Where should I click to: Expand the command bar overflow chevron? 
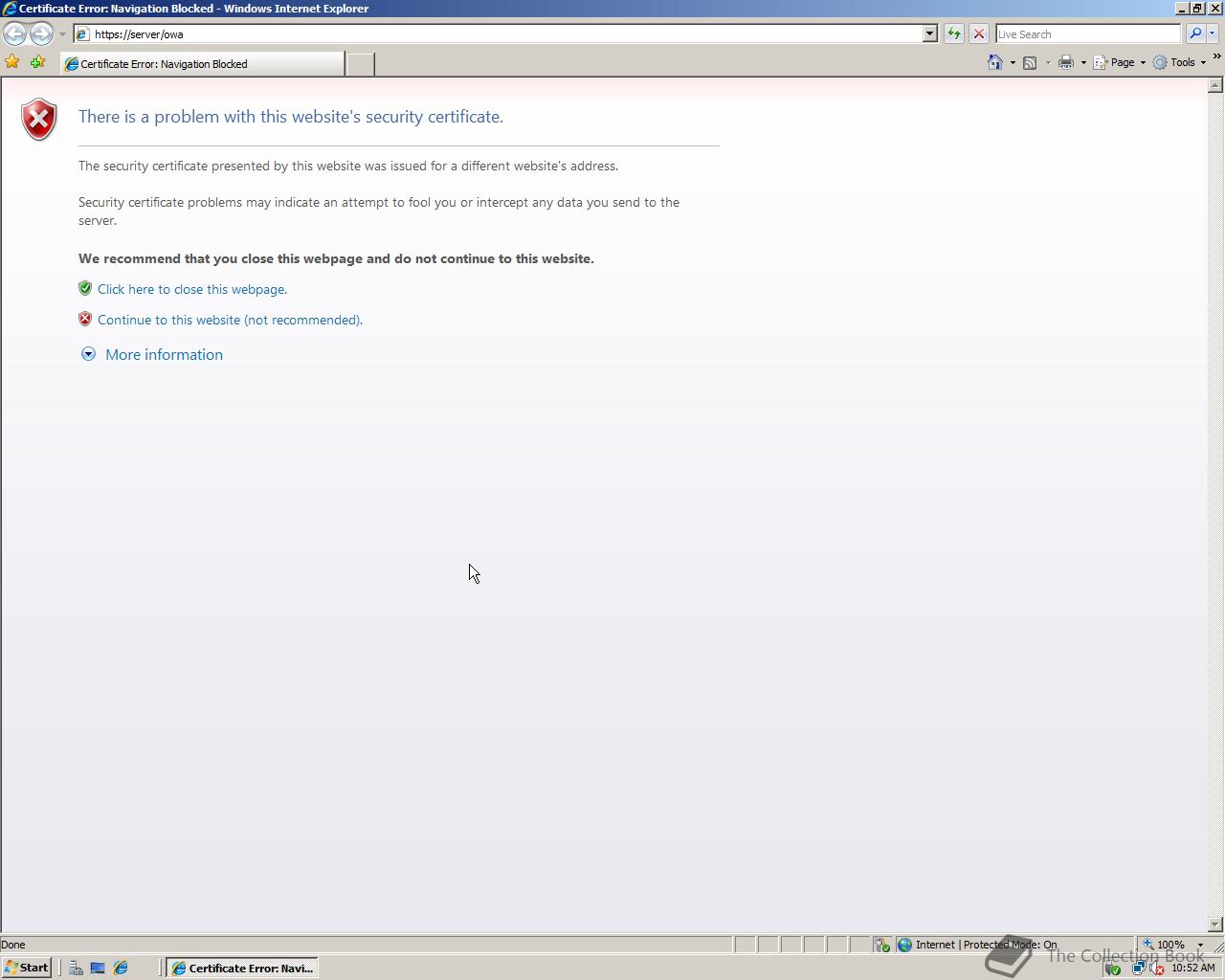coord(1216,57)
